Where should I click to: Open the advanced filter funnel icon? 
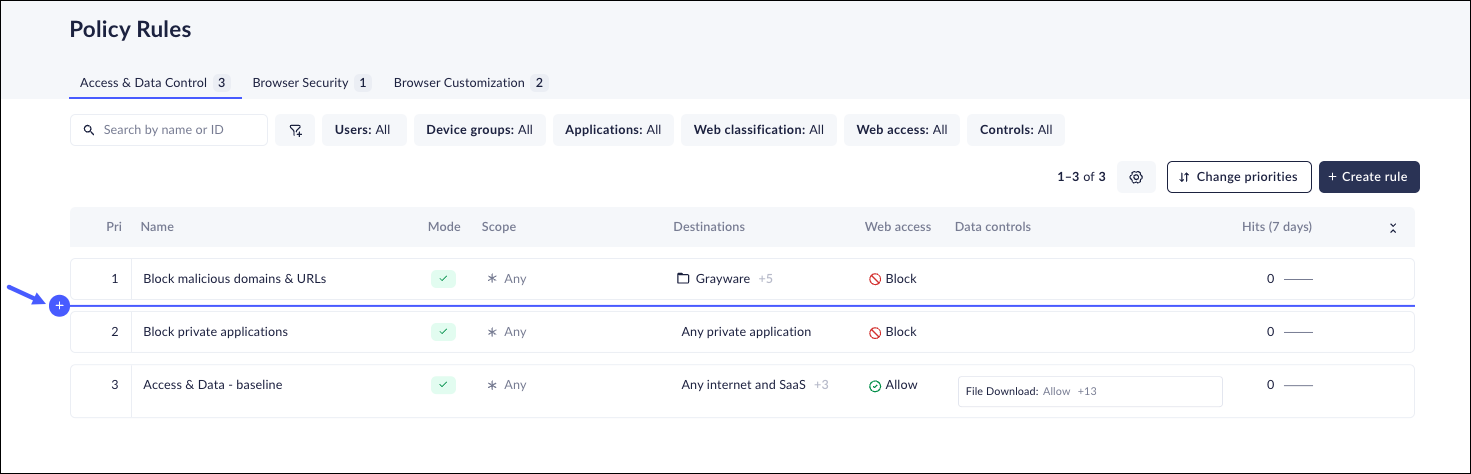point(295,130)
